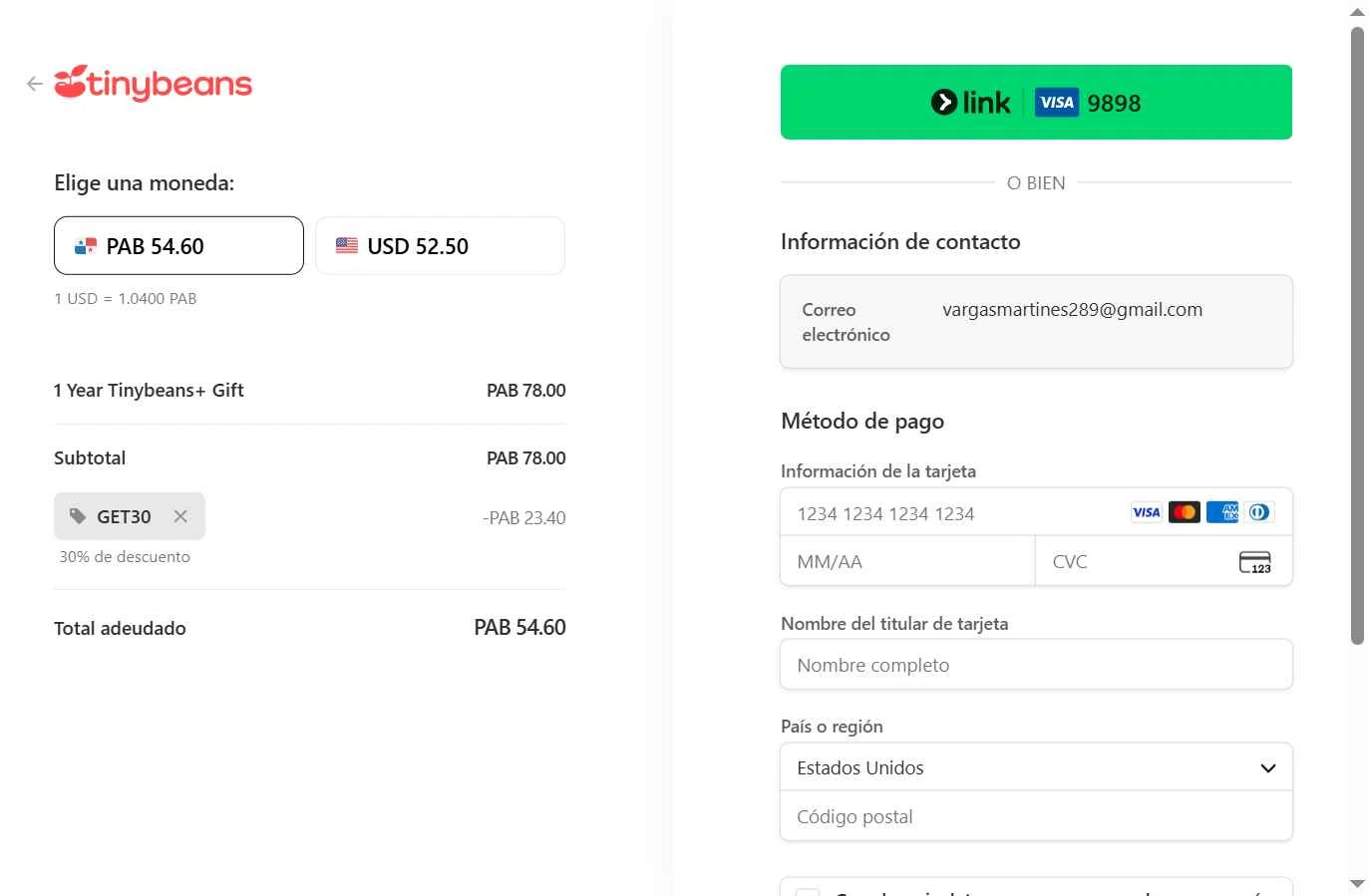Click the 1 Year Tinybeans+ Gift item
Viewport: 1369px width, 896px height.
(x=149, y=390)
